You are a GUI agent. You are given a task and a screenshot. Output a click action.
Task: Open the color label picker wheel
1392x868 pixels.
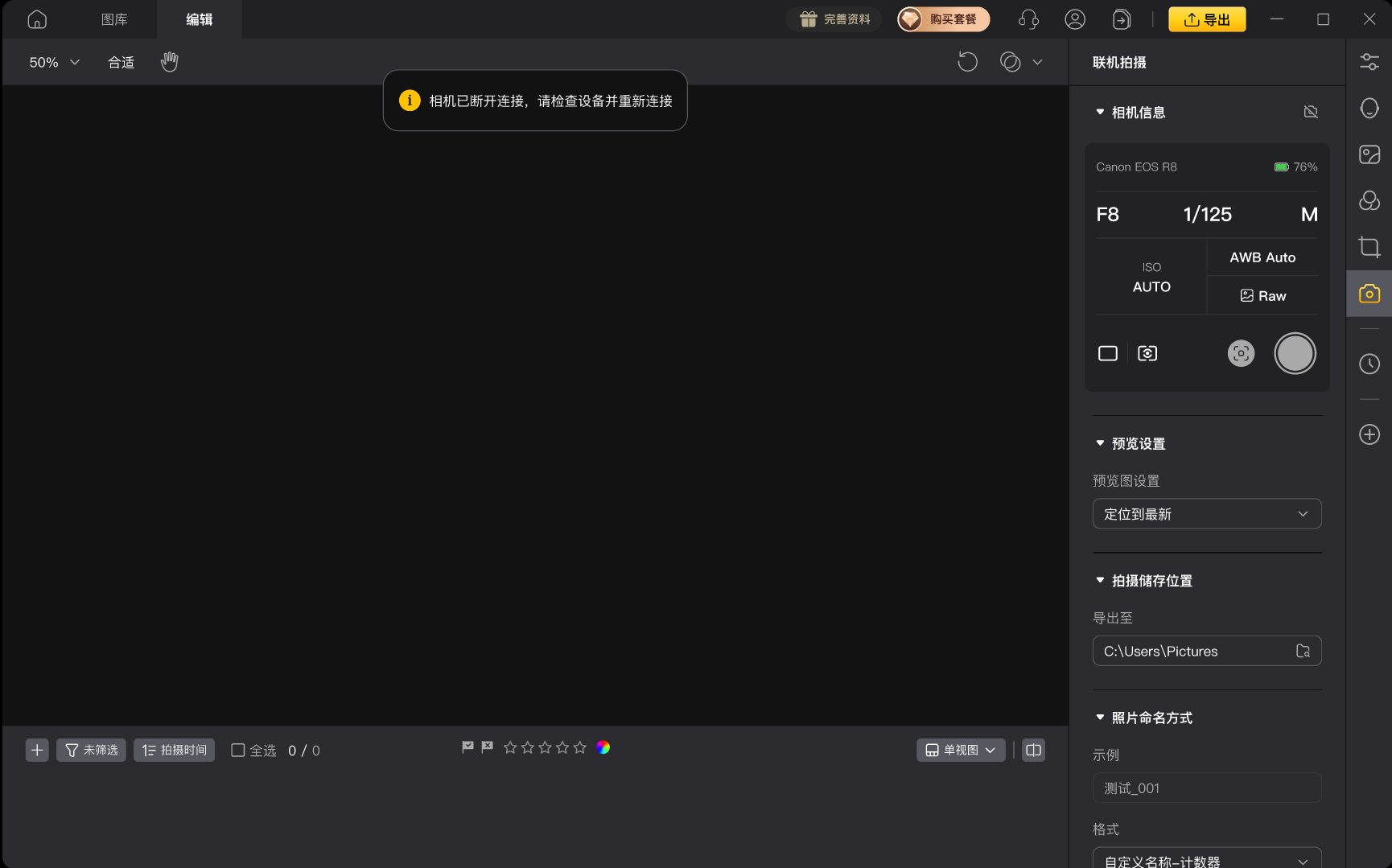click(603, 747)
